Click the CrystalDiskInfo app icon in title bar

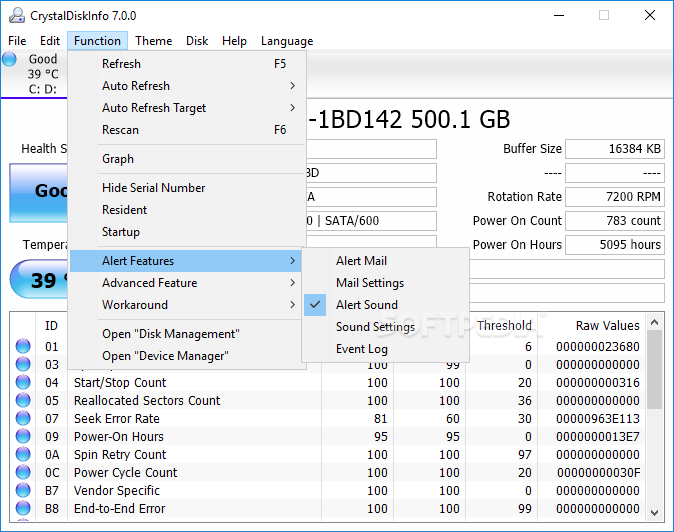17,15
